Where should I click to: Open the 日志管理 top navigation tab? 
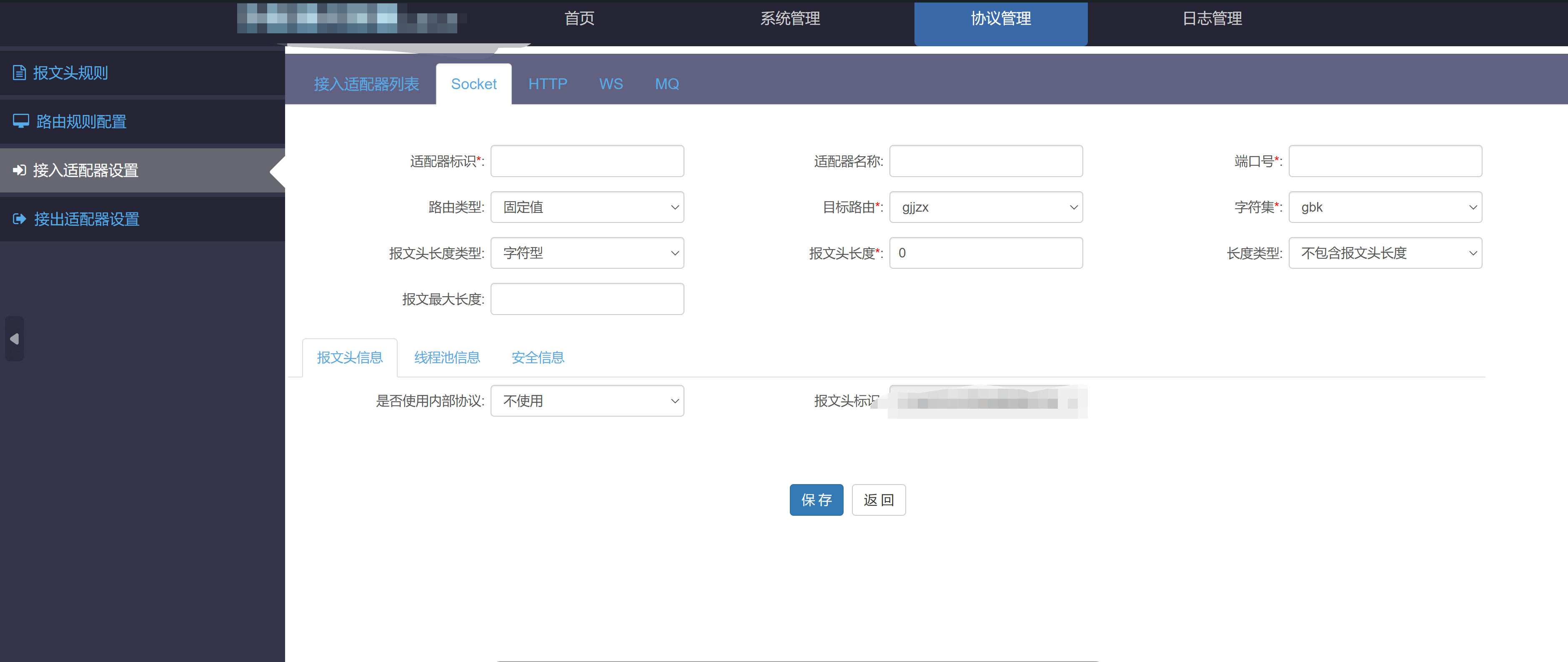point(1212,19)
